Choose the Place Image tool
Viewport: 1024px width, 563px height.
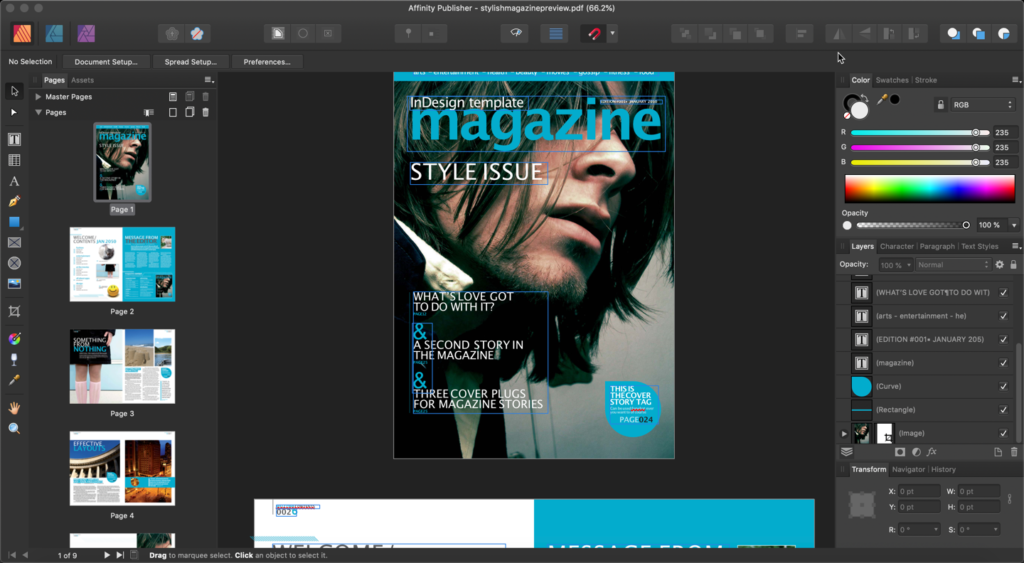click(14, 284)
